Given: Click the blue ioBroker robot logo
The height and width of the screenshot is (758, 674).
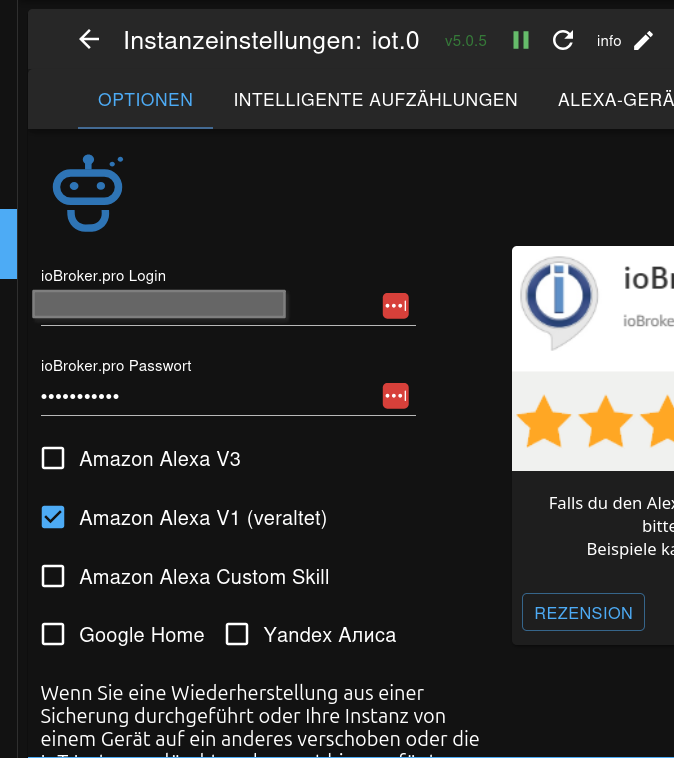Looking at the screenshot, I should pyautogui.click(x=88, y=192).
